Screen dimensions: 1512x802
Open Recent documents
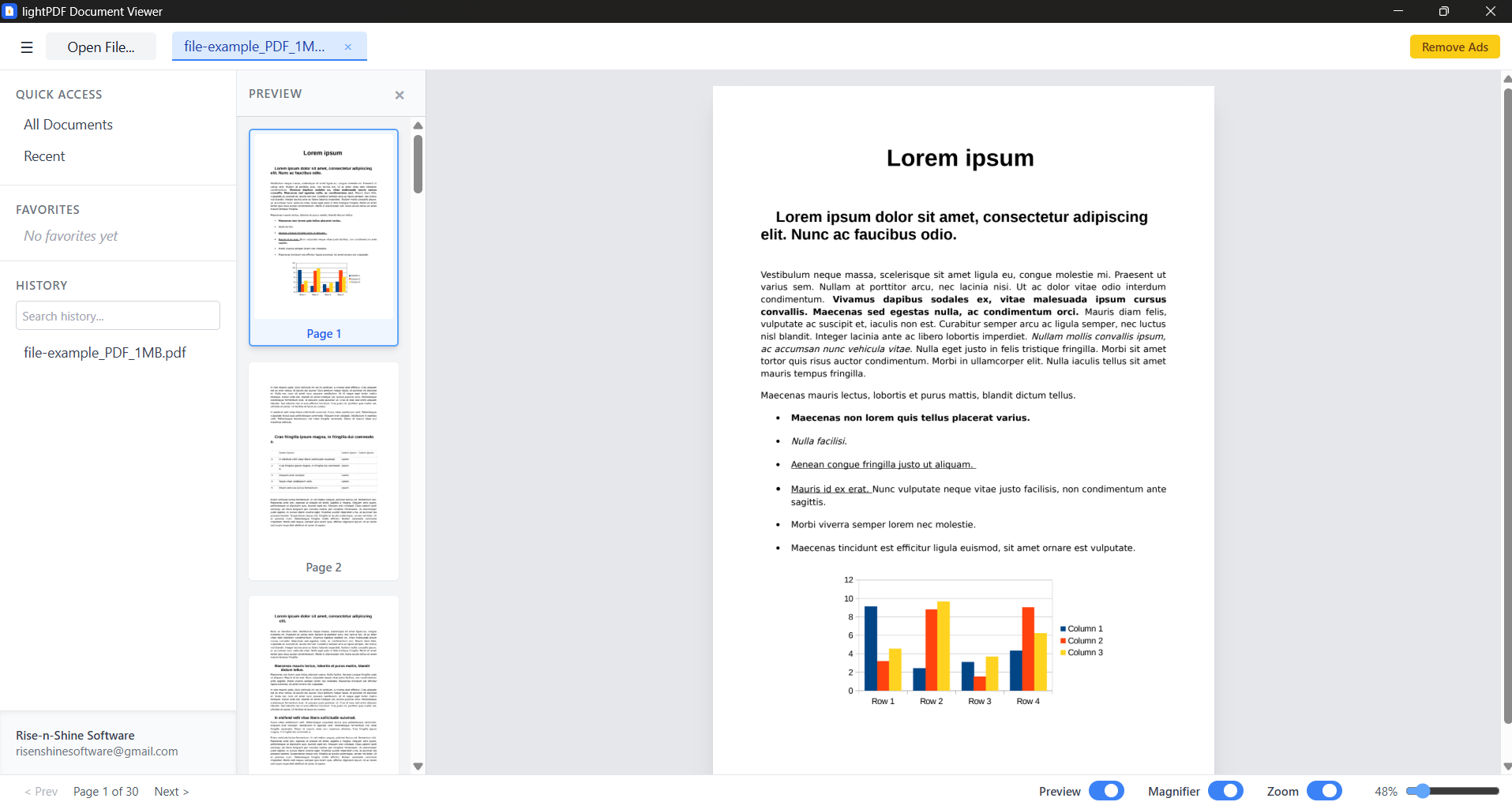tap(43, 156)
